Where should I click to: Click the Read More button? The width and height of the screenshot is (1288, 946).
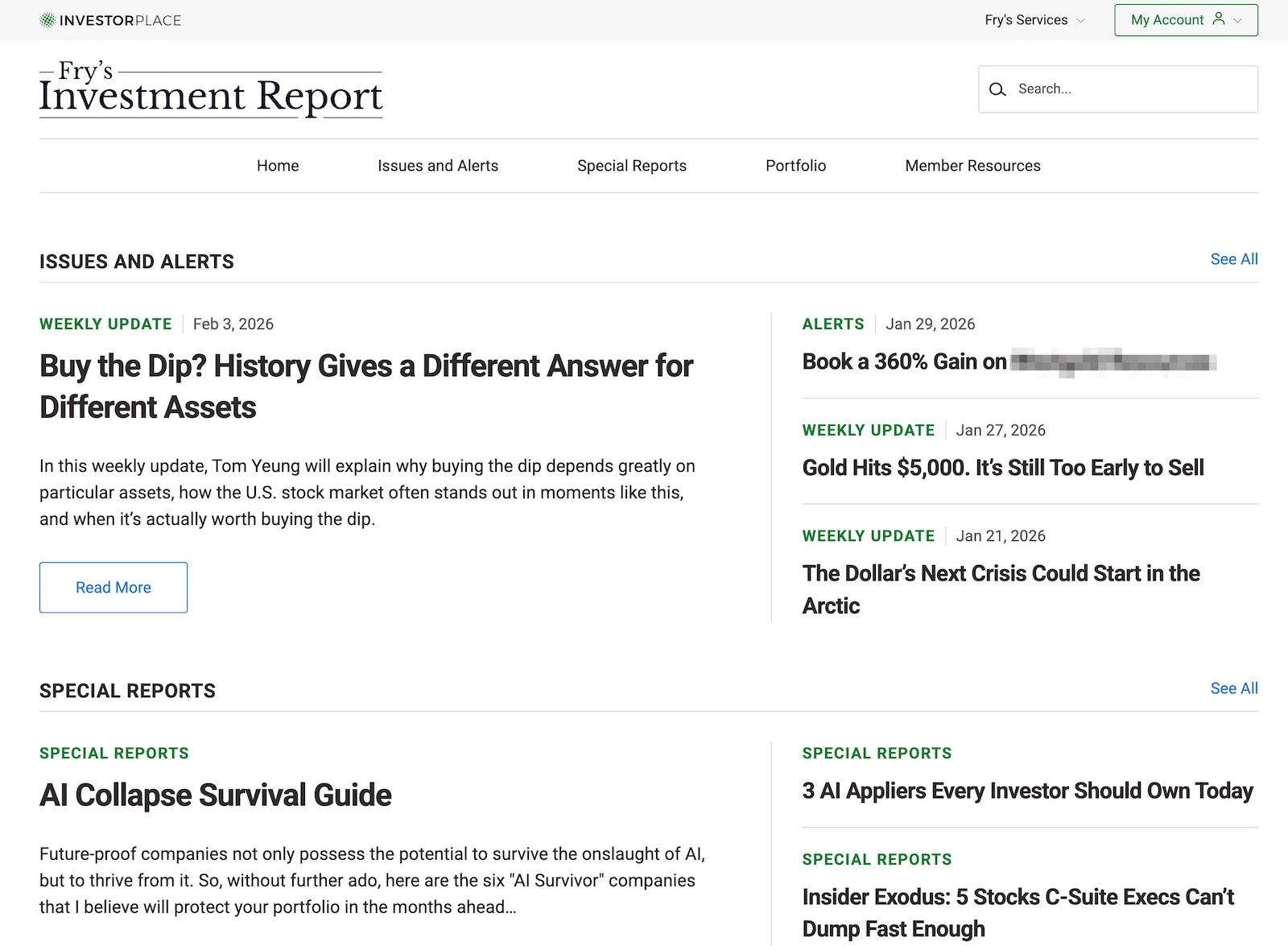coord(114,588)
